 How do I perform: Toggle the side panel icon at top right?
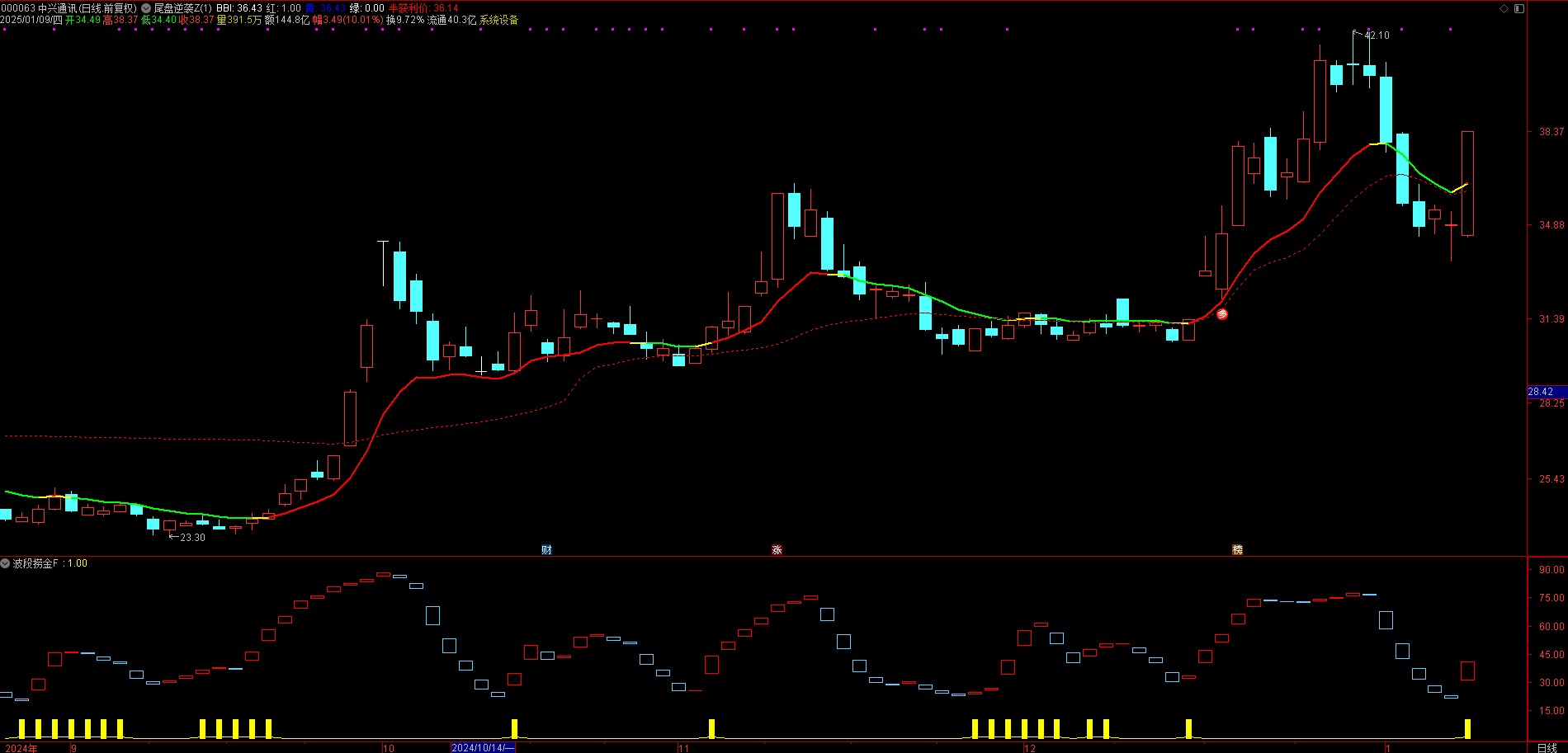coord(1519,8)
